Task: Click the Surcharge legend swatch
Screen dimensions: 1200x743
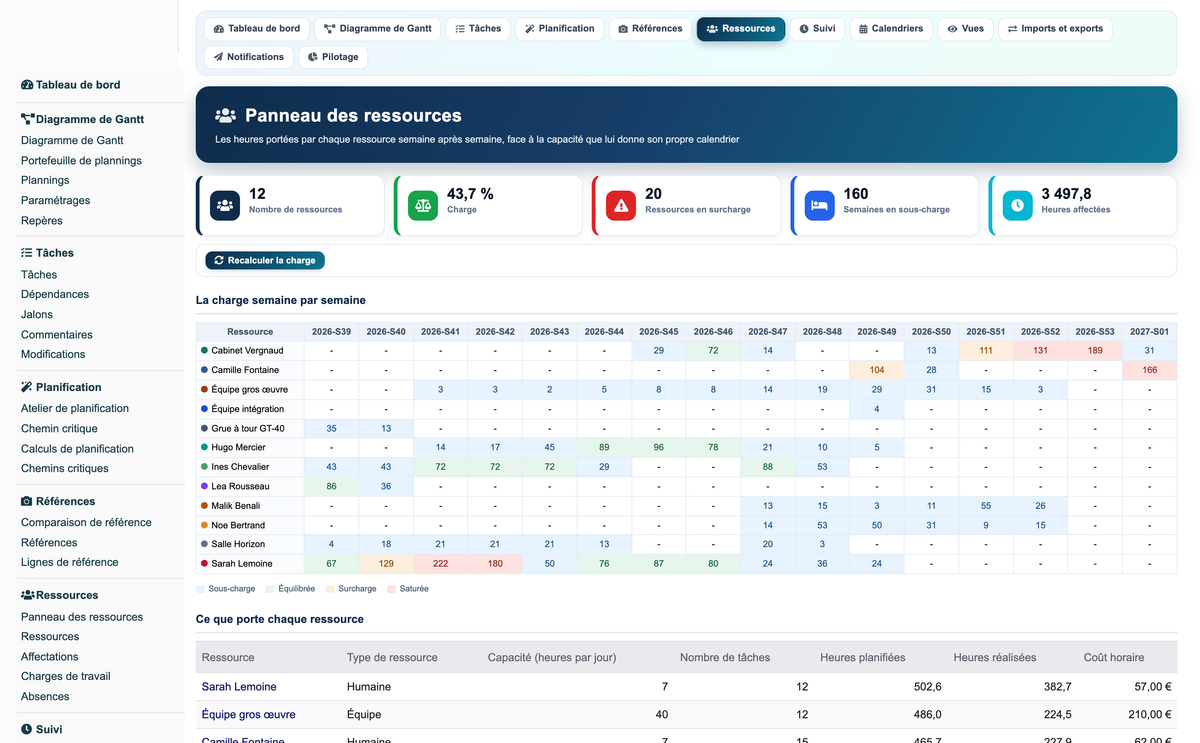Action: [330, 589]
